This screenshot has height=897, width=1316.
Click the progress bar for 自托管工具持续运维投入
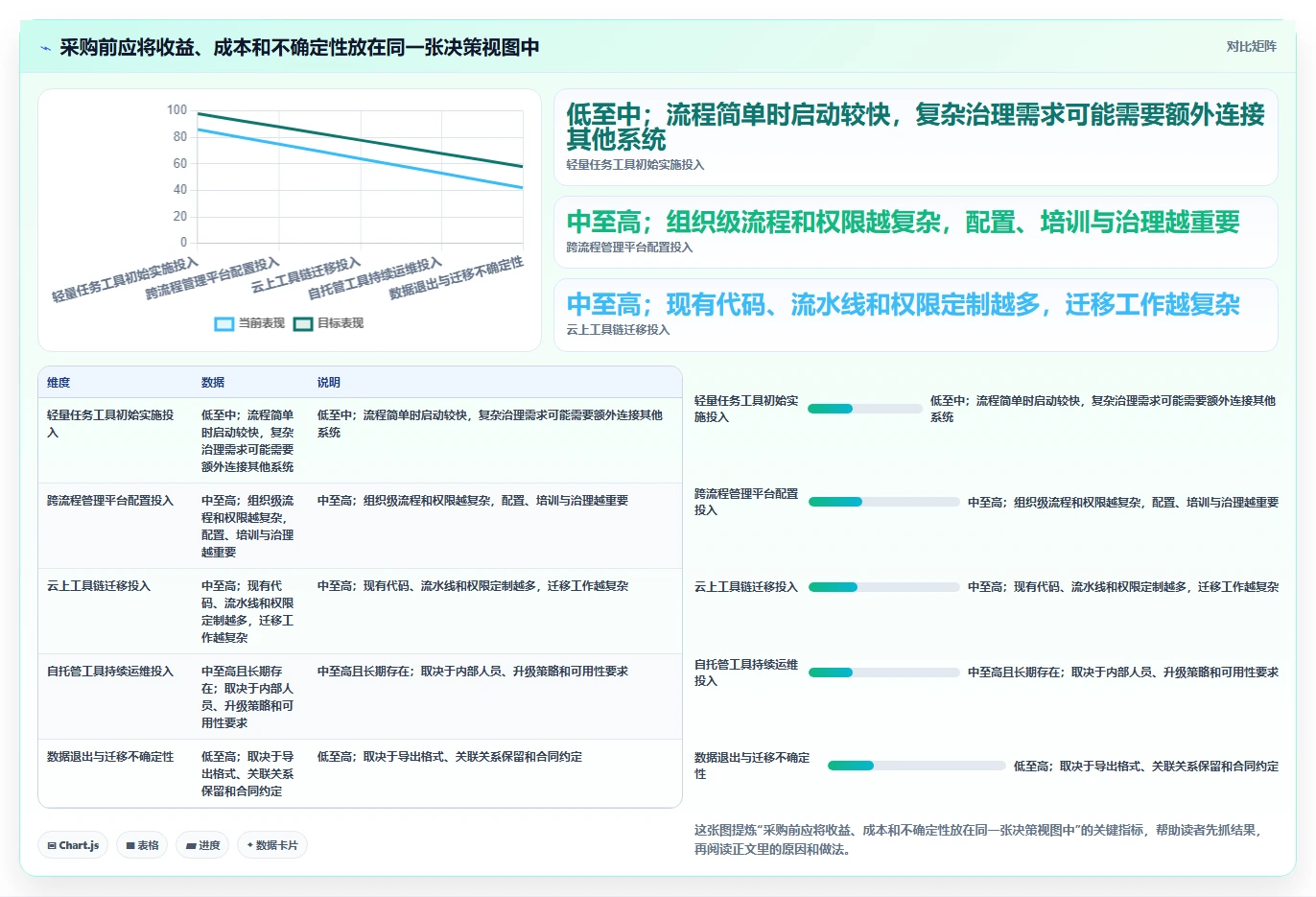883,673
